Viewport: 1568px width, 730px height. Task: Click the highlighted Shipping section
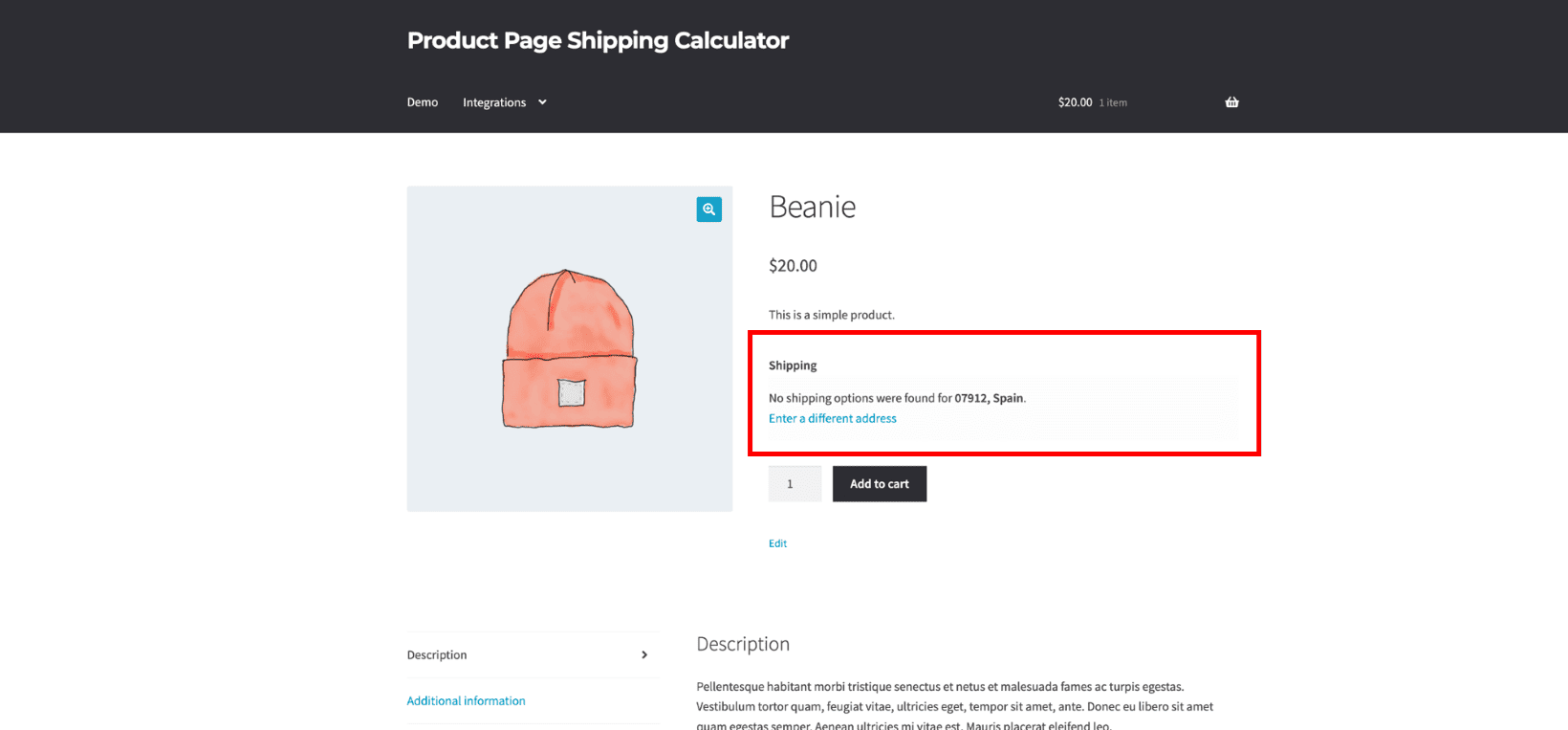point(1004,392)
